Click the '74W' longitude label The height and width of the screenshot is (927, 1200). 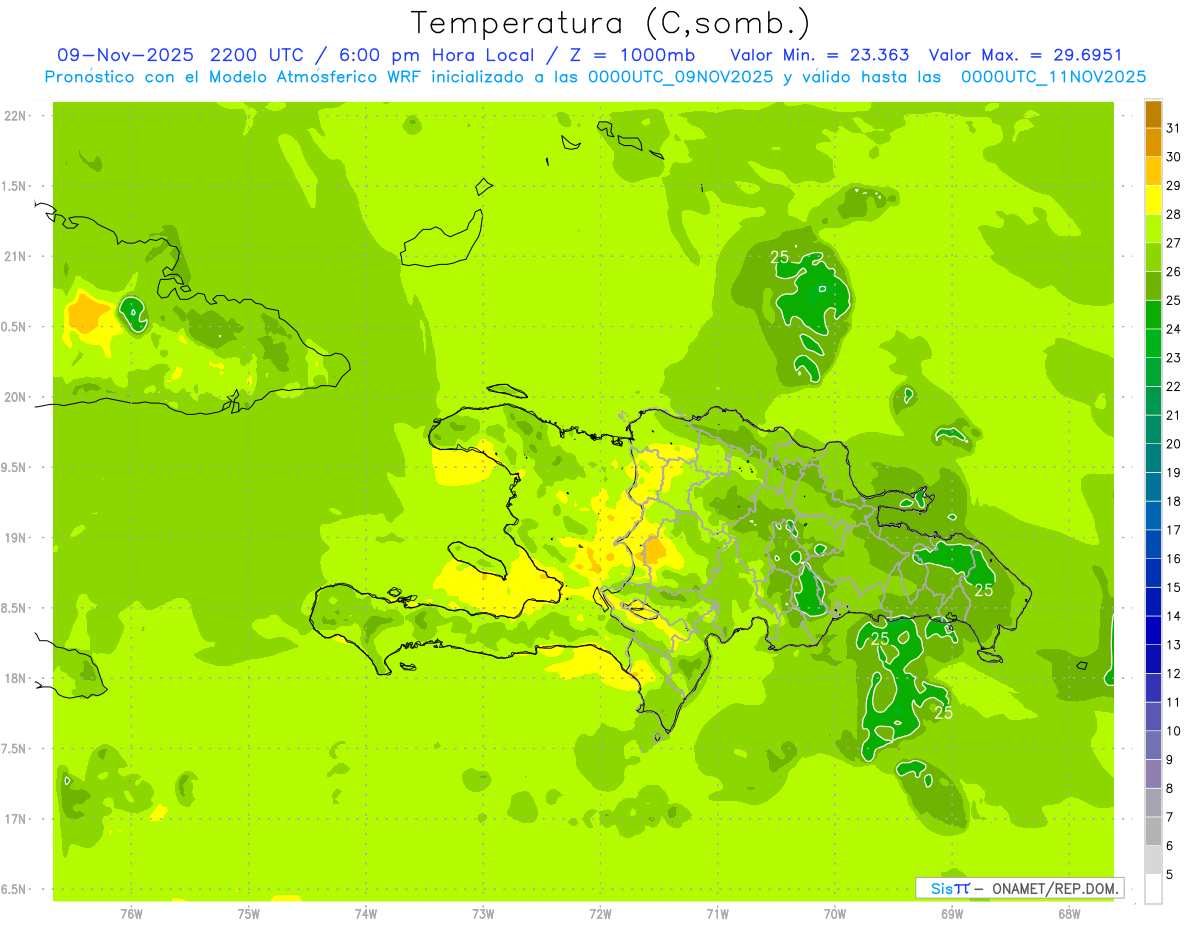[366, 913]
